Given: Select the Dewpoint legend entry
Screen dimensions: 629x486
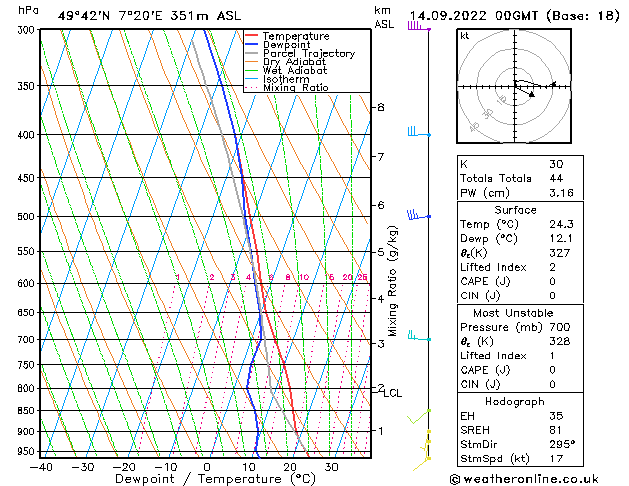Looking at the screenshot, I should (x=289, y=45).
